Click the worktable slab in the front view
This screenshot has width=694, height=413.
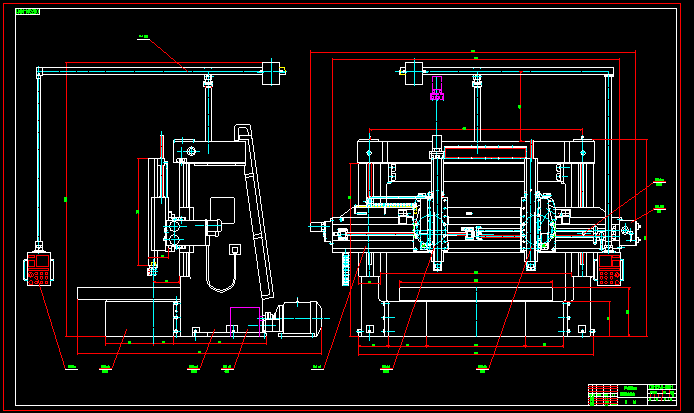476,293
